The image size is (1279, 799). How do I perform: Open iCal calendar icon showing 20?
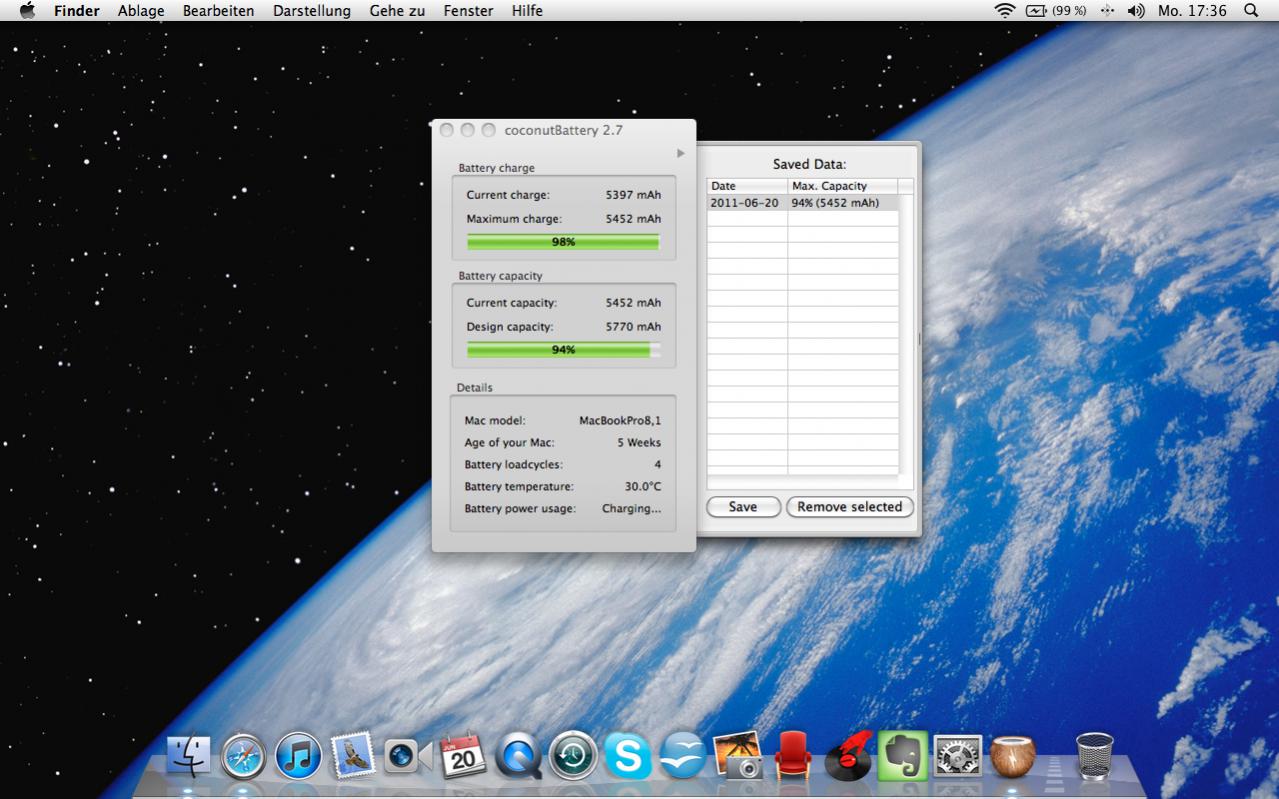pyautogui.click(x=462, y=755)
